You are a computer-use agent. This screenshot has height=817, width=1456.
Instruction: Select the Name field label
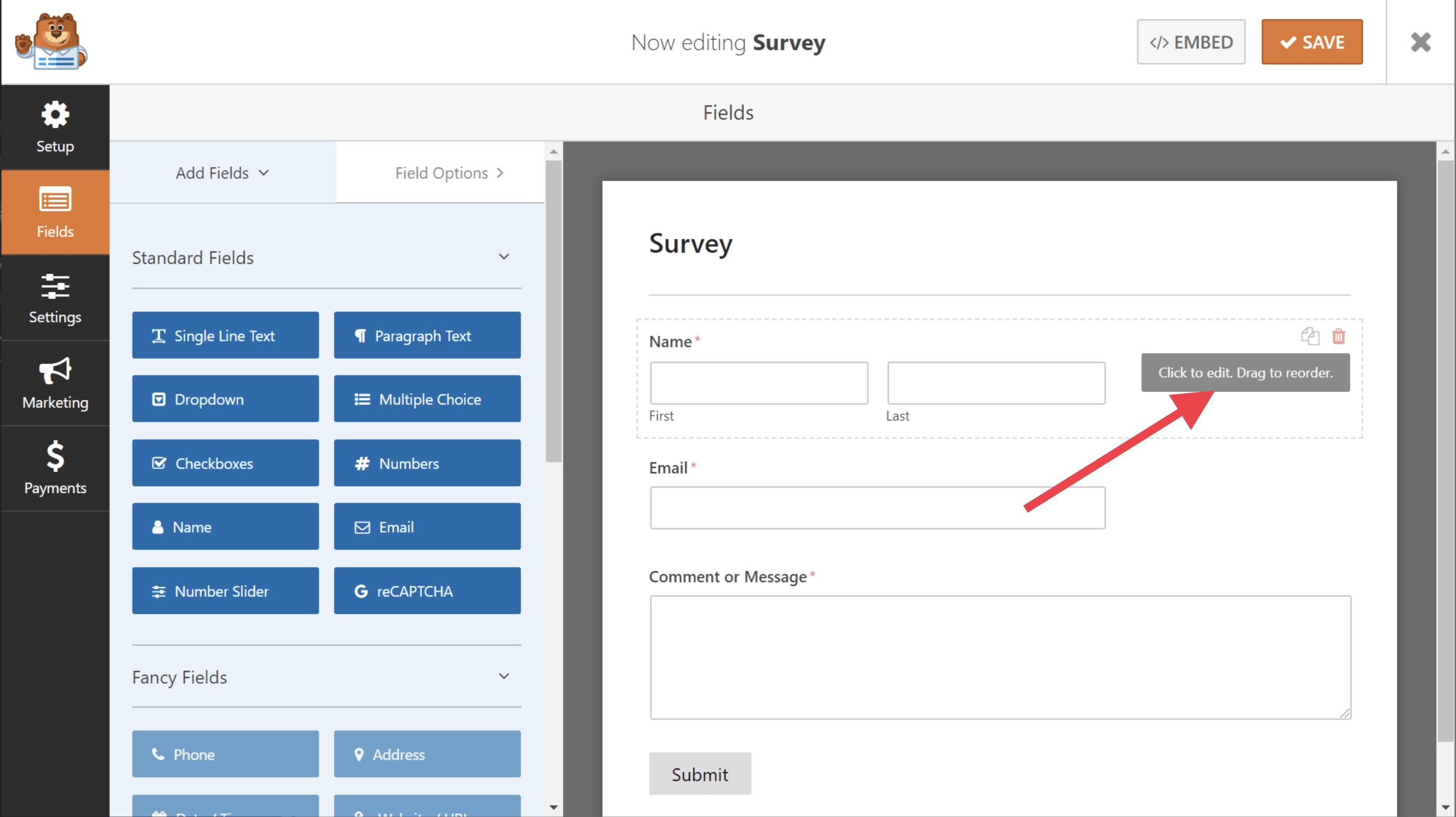[670, 342]
